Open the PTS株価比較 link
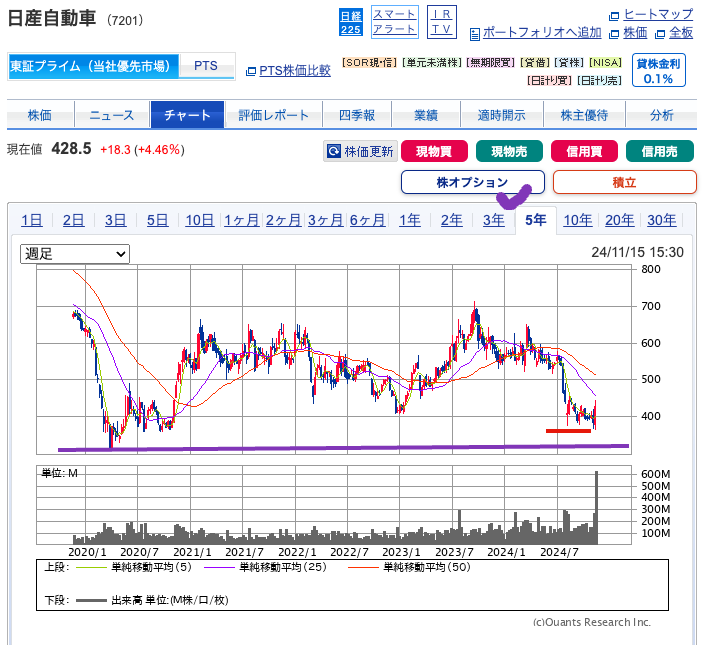 click(x=295, y=71)
